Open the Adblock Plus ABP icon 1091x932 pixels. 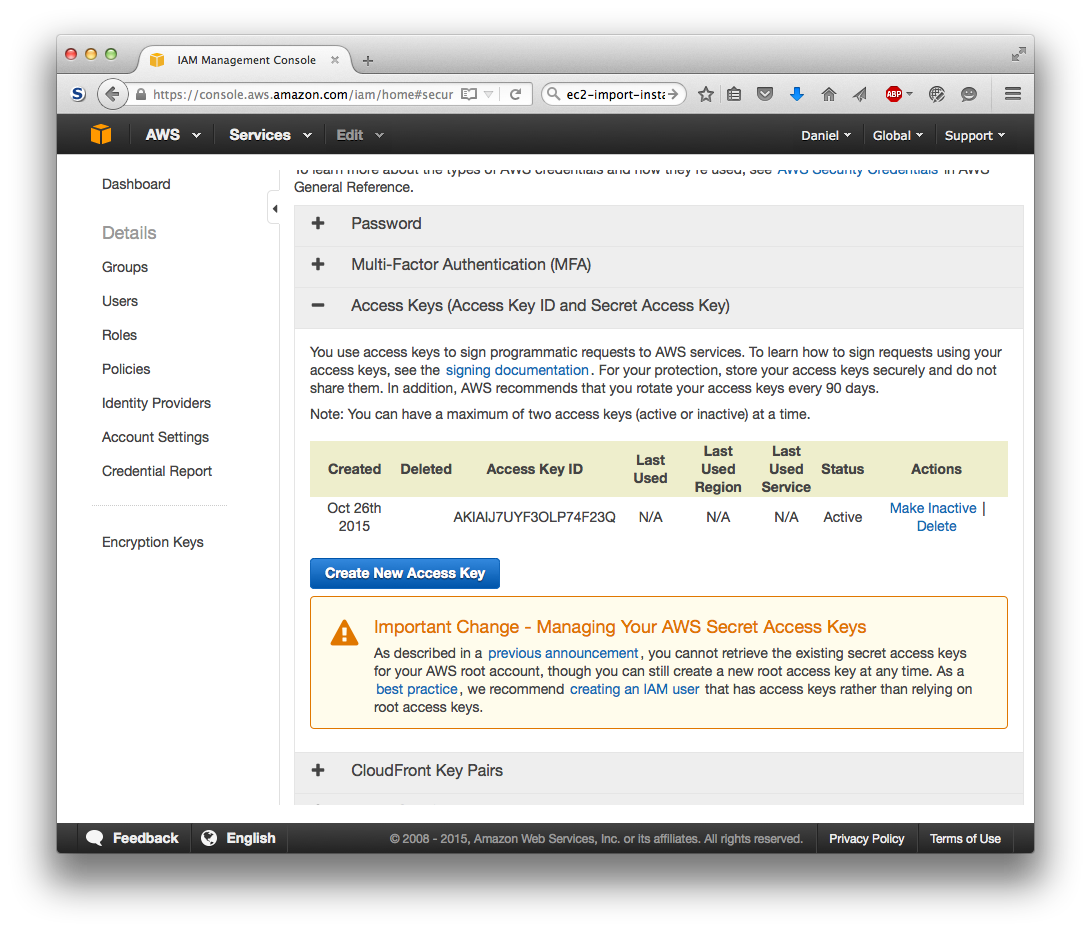coord(894,94)
